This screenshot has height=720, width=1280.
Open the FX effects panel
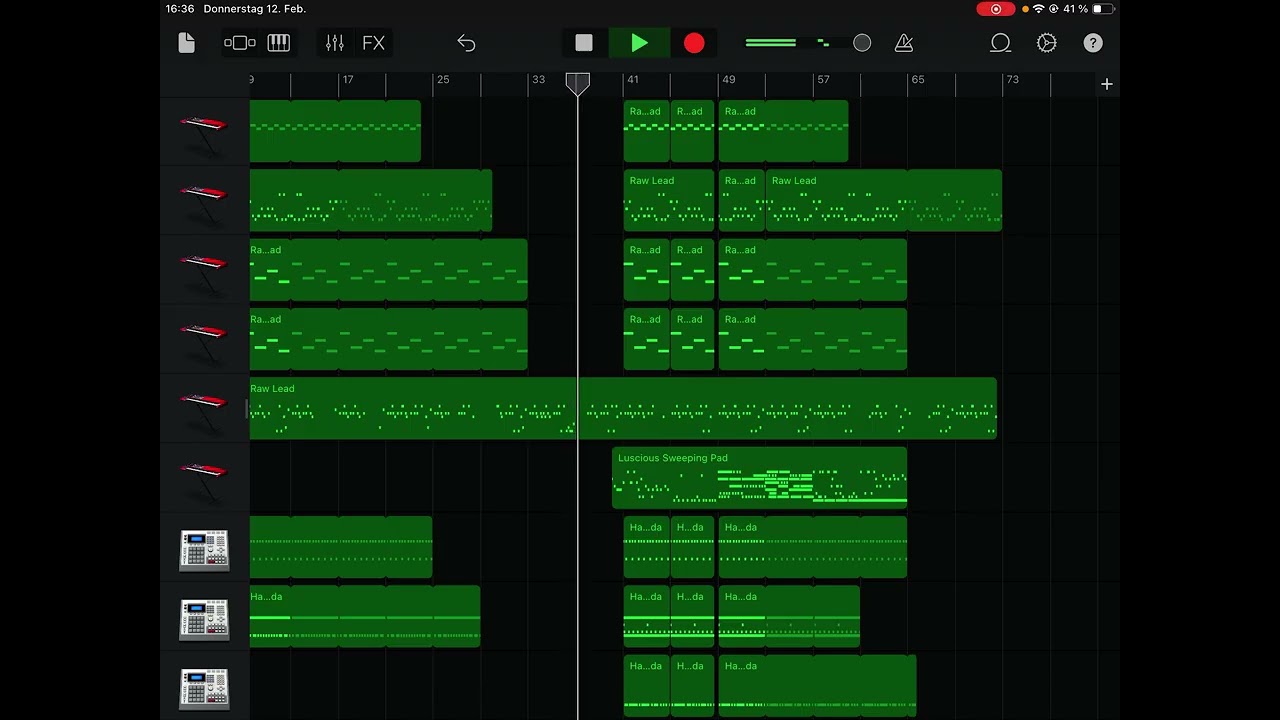373,43
